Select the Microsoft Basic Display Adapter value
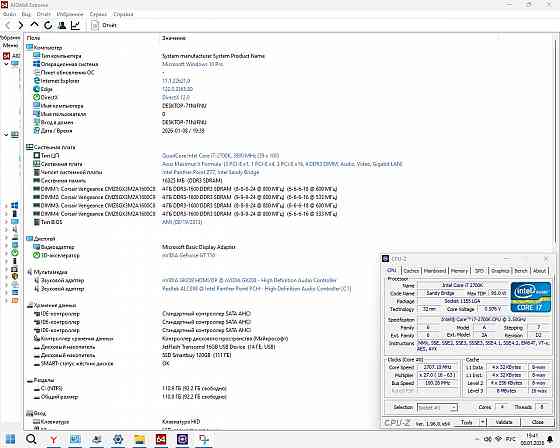The image size is (560, 448). click(199, 247)
